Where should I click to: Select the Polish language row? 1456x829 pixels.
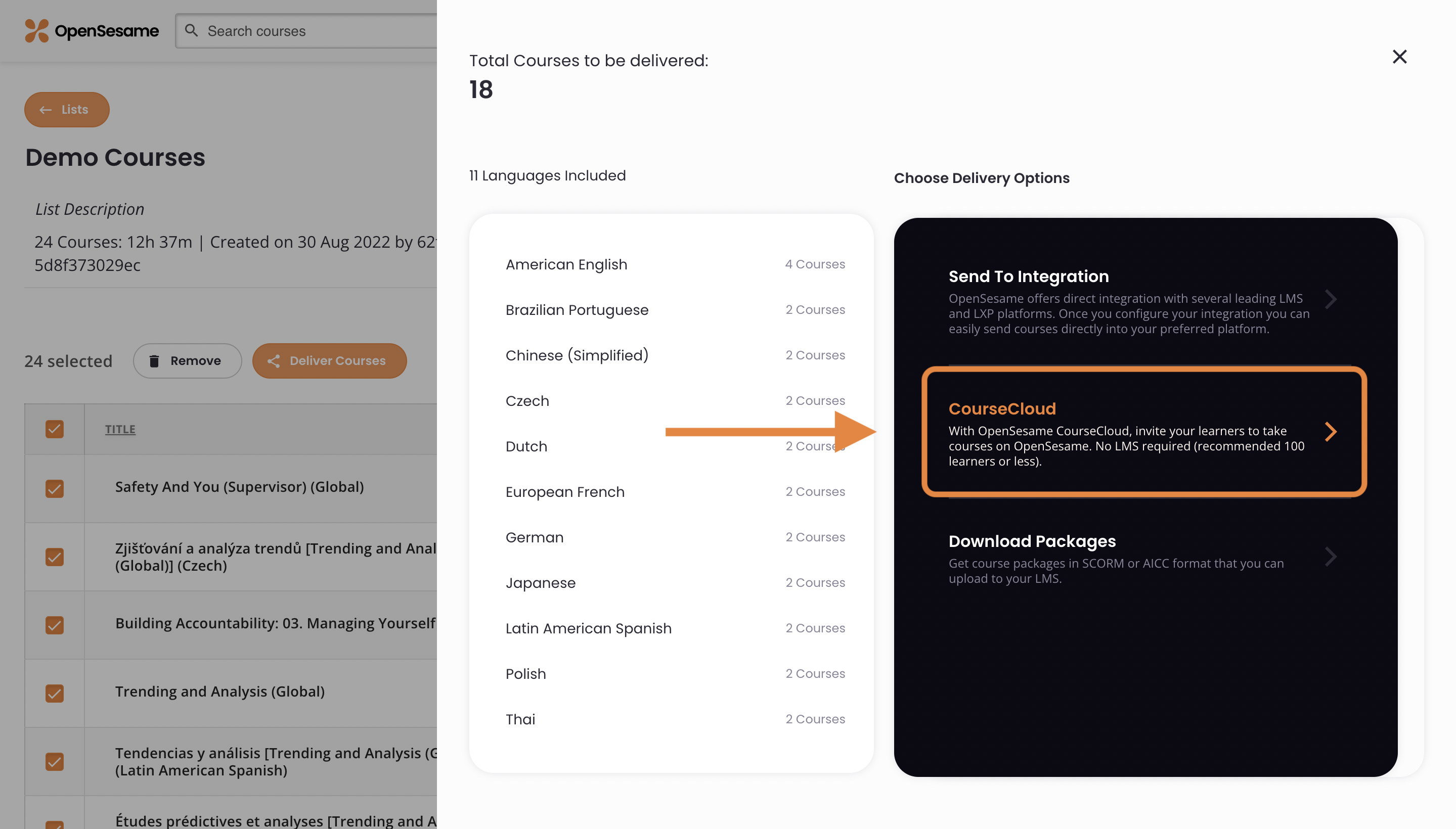click(x=675, y=674)
